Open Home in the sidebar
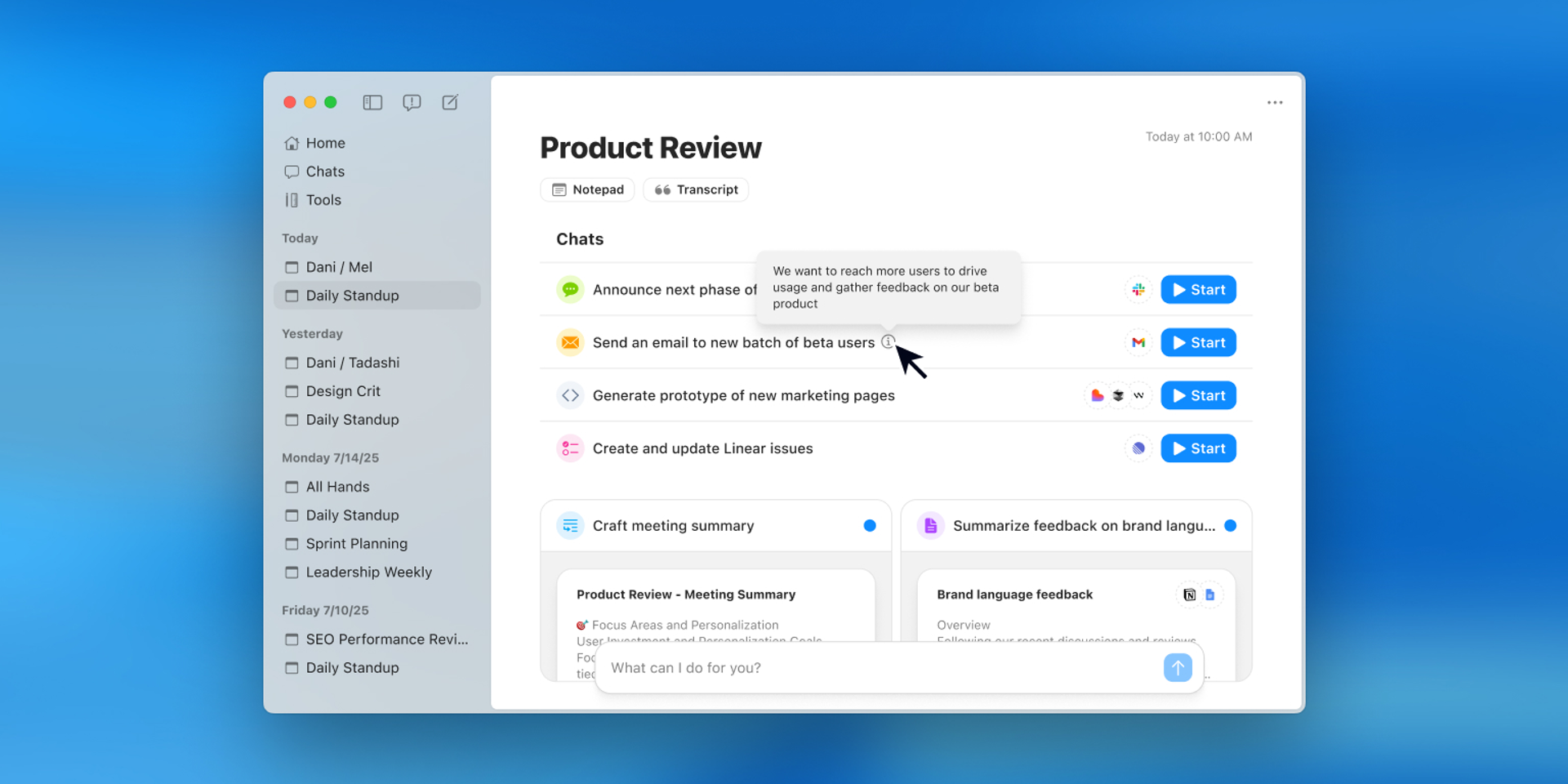The width and height of the screenshot is (1568, 784). (x=325, y=143)
